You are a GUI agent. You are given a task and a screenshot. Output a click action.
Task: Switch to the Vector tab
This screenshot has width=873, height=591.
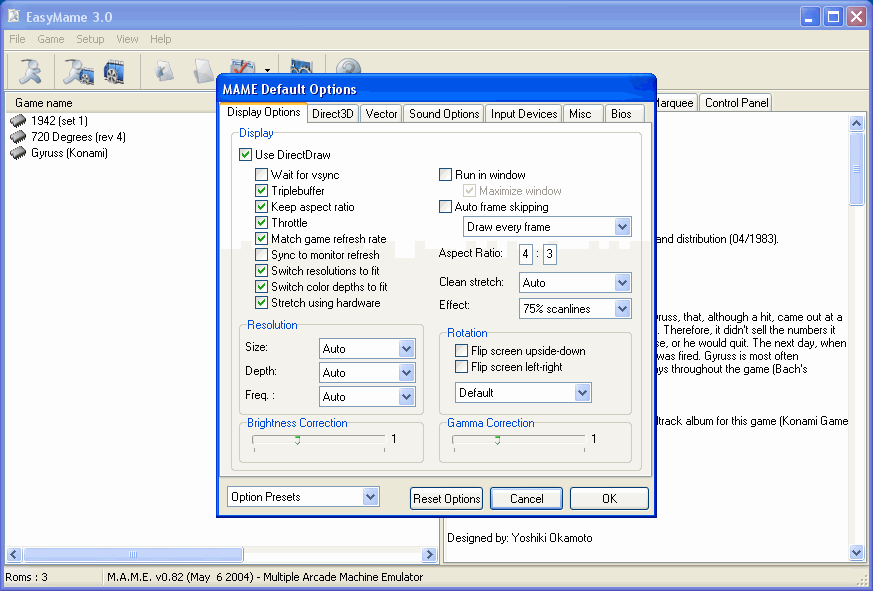(381, 114)
